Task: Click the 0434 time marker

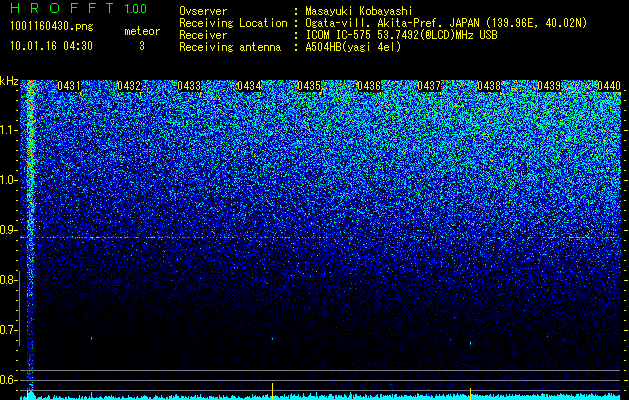Action: (x=249, y=86)
